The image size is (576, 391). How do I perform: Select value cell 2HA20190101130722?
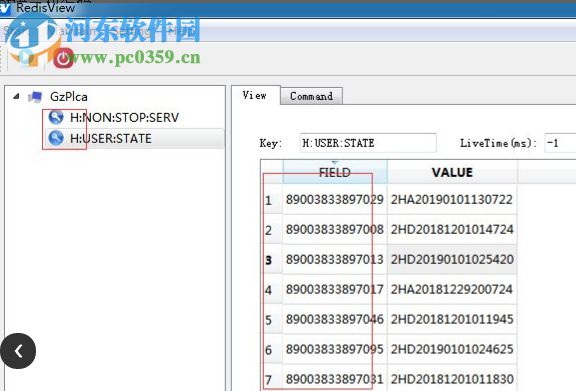(452, 200)
